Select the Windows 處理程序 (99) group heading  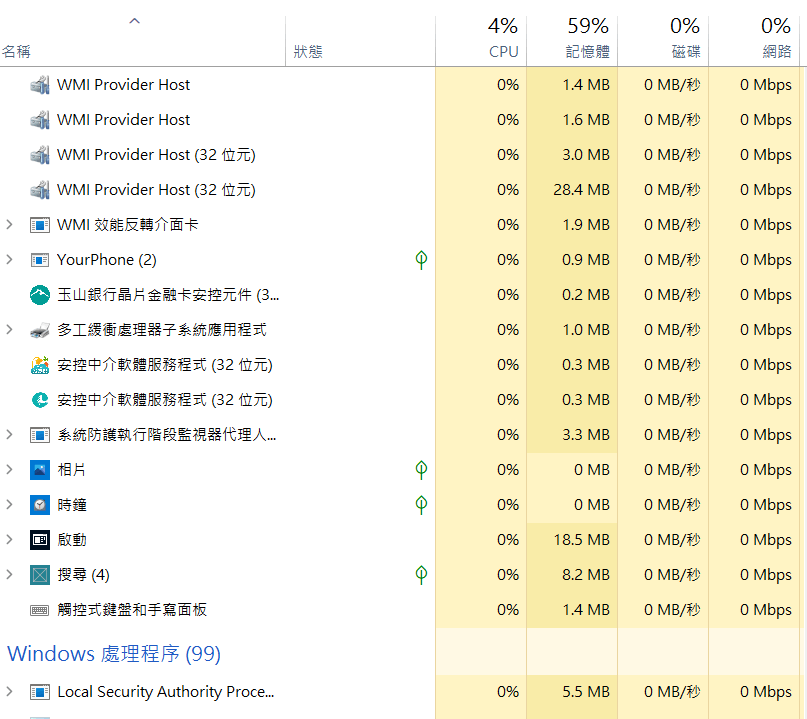(114, 654)
